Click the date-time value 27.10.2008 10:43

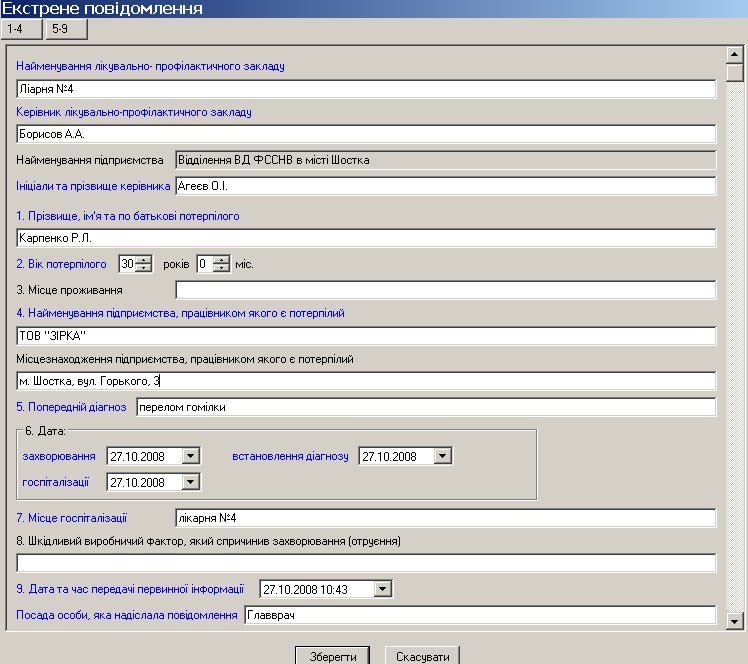click(305, 590)
